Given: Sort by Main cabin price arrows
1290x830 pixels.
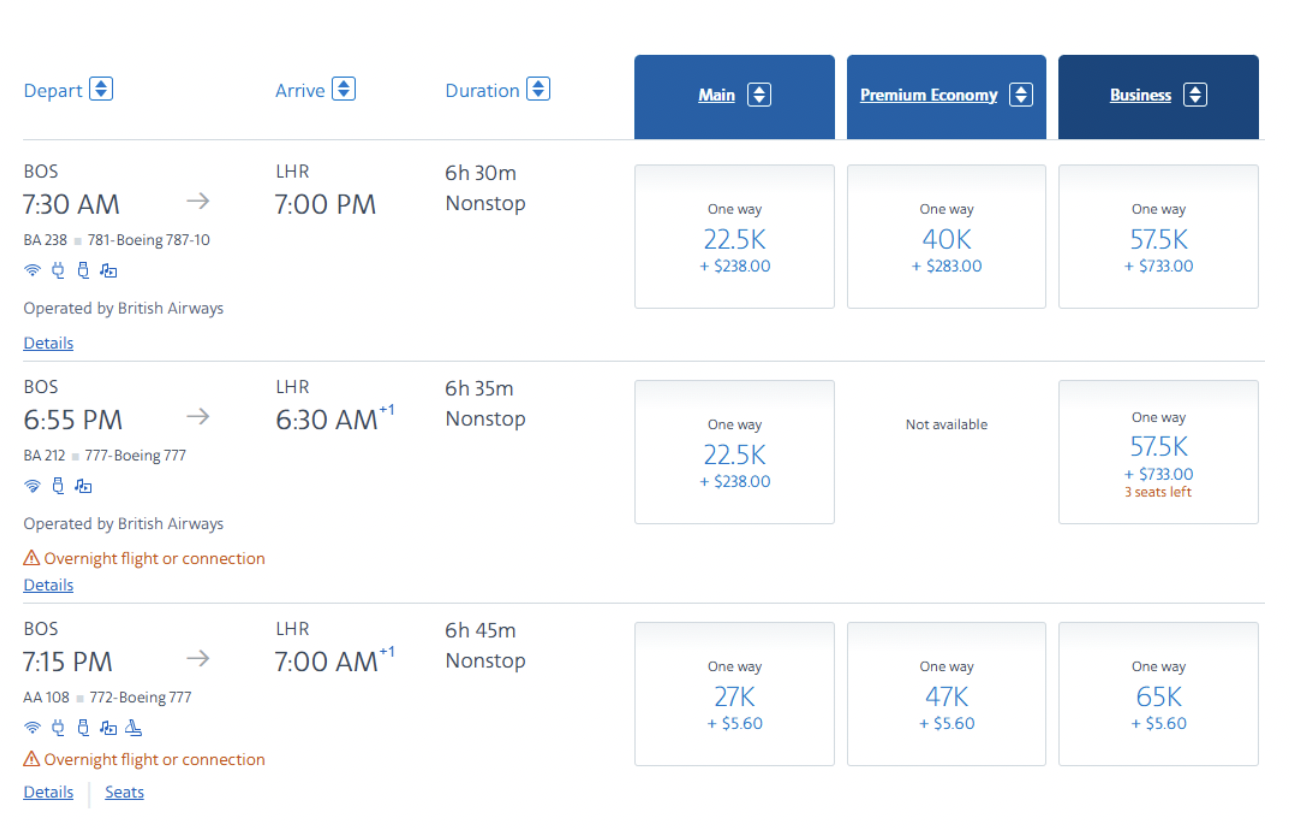Looking at the screenshot, I should [759, 95].
